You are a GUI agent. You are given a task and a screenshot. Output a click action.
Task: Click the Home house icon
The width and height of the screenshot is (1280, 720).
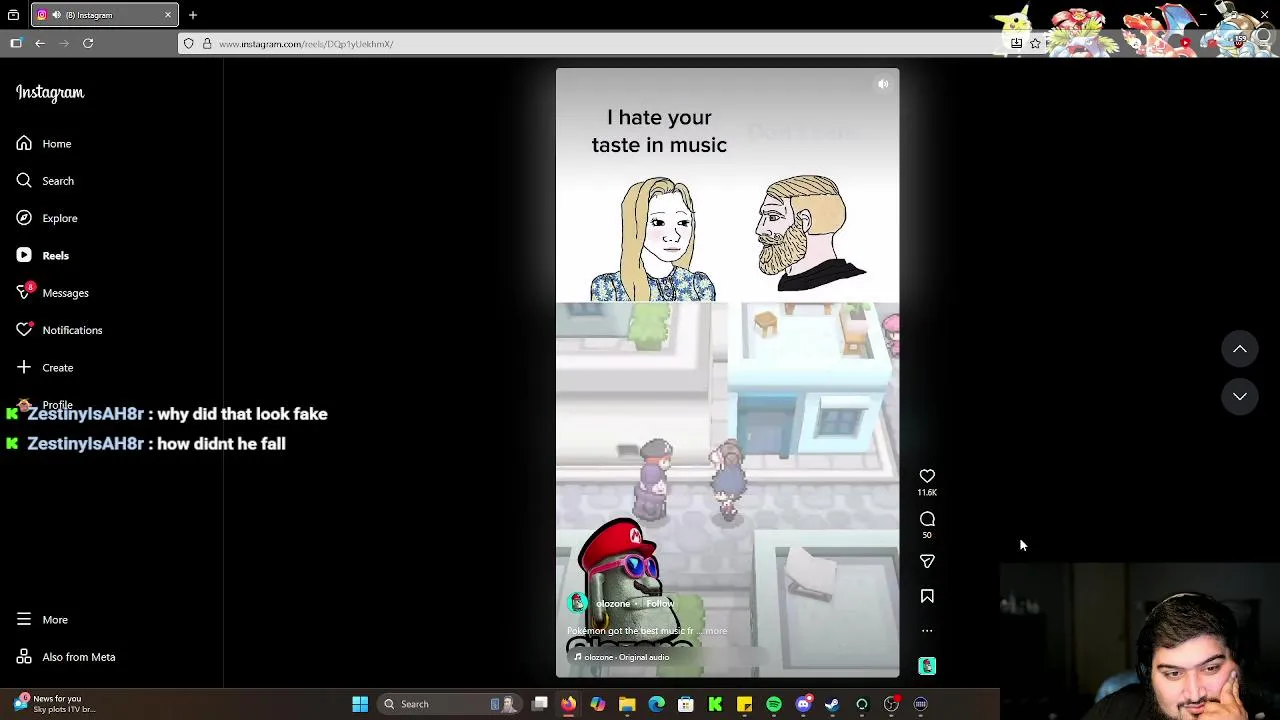click(24, 144)
